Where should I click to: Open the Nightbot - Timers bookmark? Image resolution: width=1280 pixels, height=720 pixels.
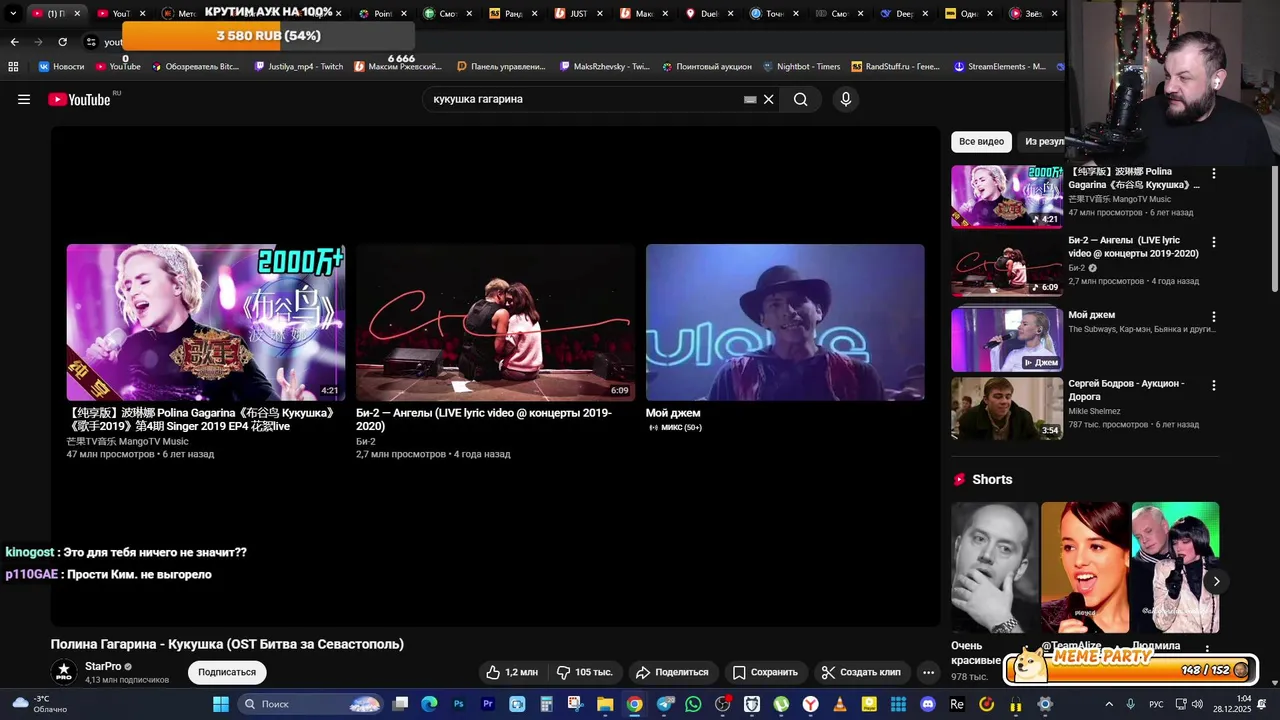click(801, 66)
